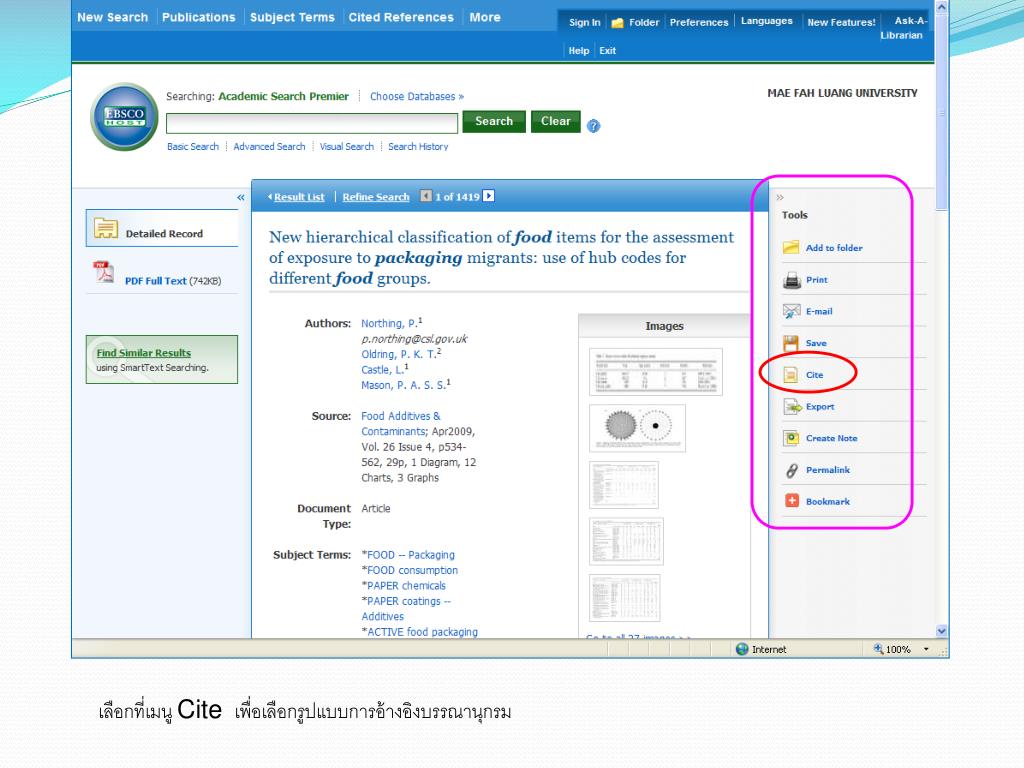This screenshot has width=1024, height=768.
Task: Collapse the Tools panel with double chevron
Action: [781, 198]
